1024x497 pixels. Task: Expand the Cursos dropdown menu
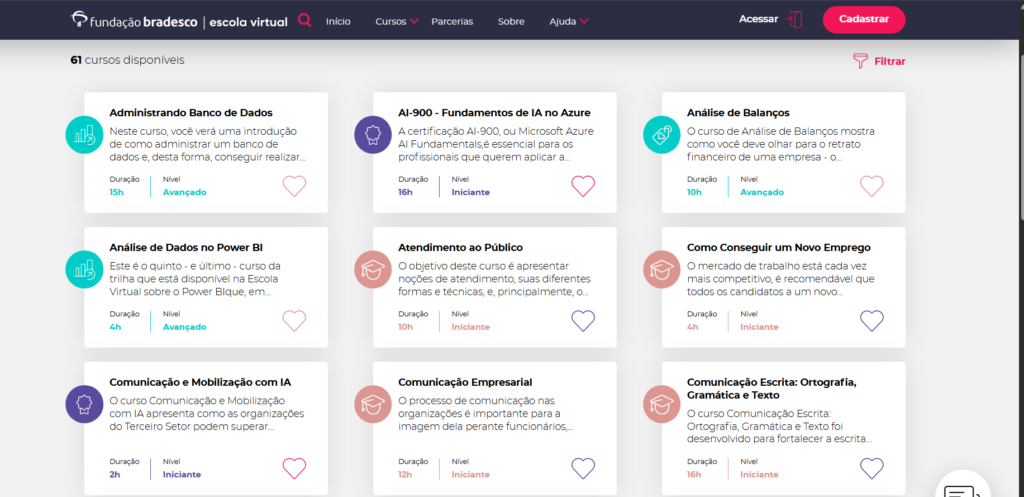click(396, 22)
